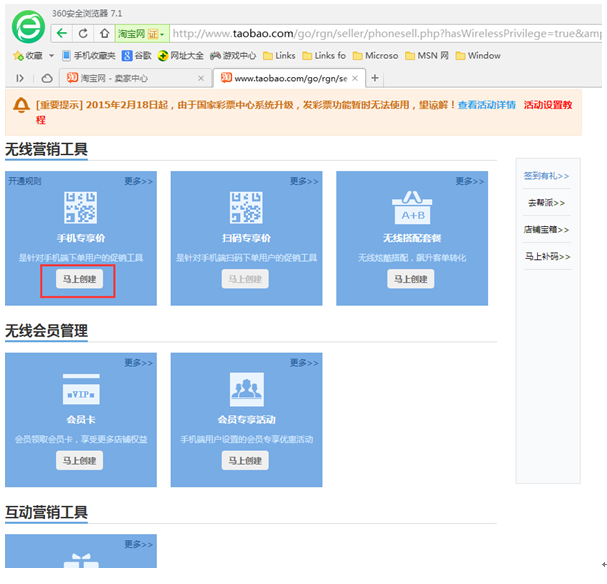Image resolution: width=607 pixels, height=584 pixels.
Task: Open the 签到有礼>> sidebar link
Action: [546, 176]
